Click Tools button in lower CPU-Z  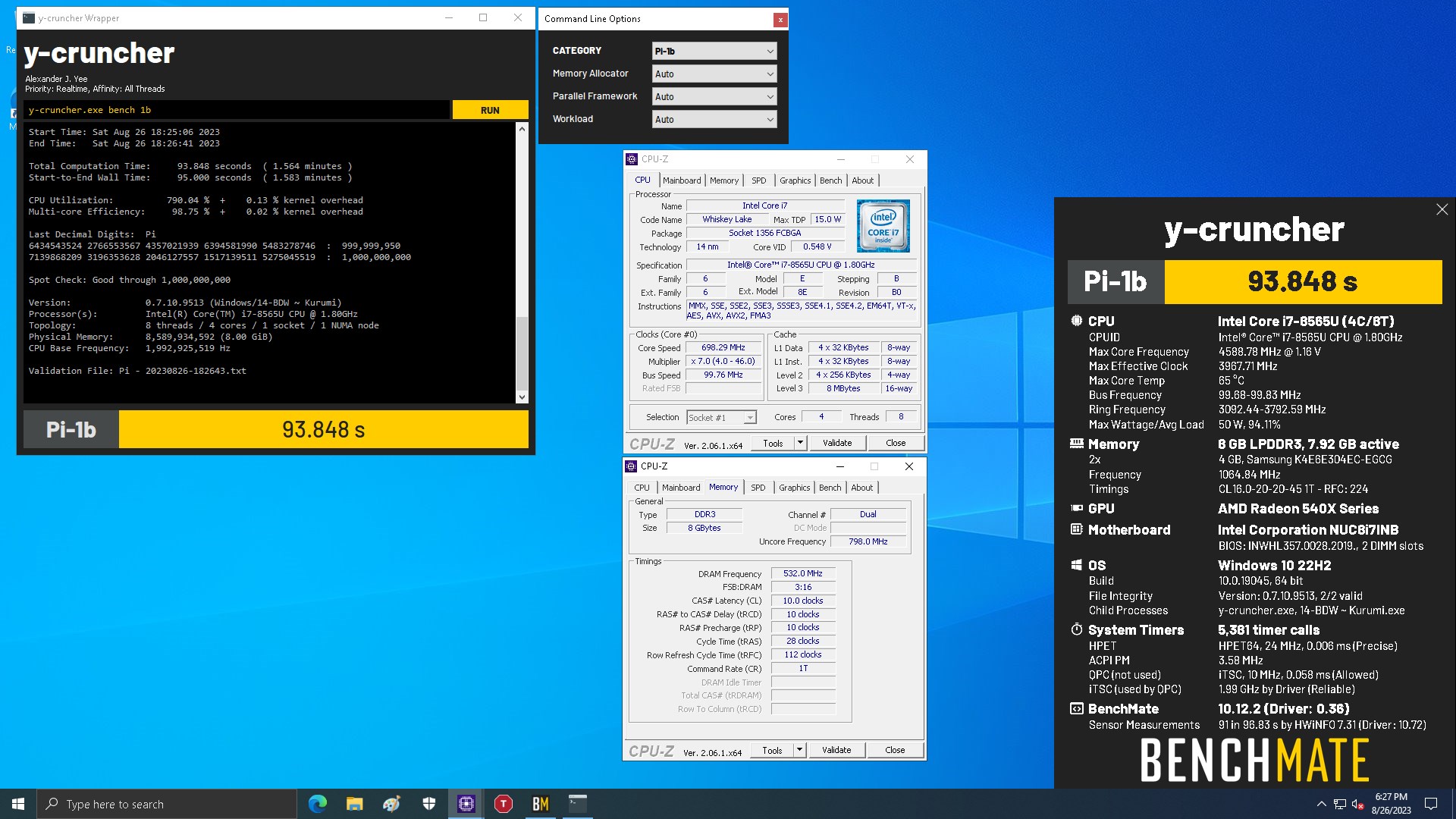[x=772, y=750]
